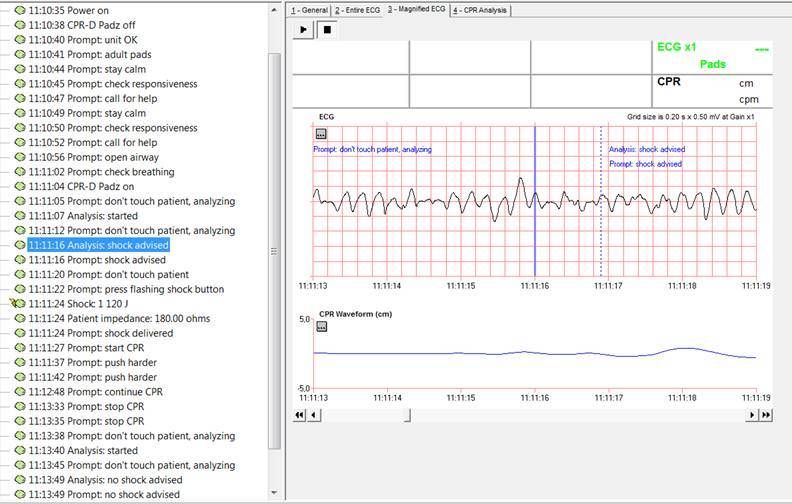Screen dimensions: 792x504
Task: Click the CPR readout label
Action: (x=668, y=81)
